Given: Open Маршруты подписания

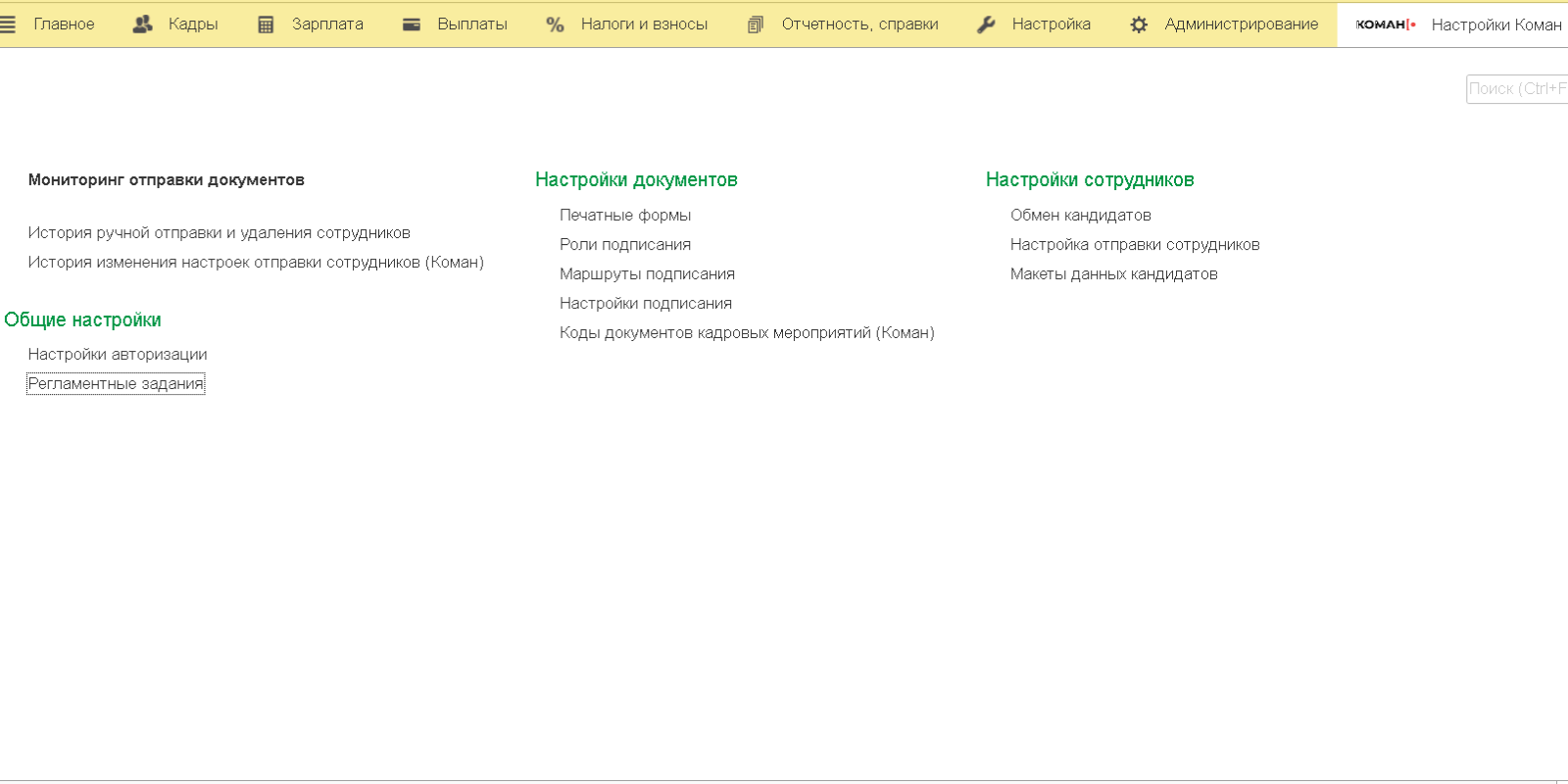Looking at the screenshot, I should click(x=647, y=274).
